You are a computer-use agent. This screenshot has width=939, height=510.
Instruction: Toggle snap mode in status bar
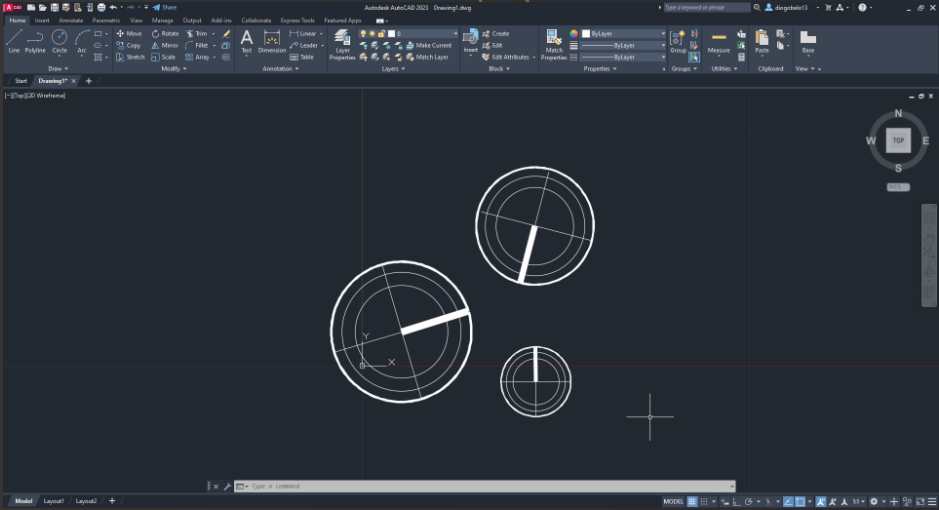(x=706, y=501)
